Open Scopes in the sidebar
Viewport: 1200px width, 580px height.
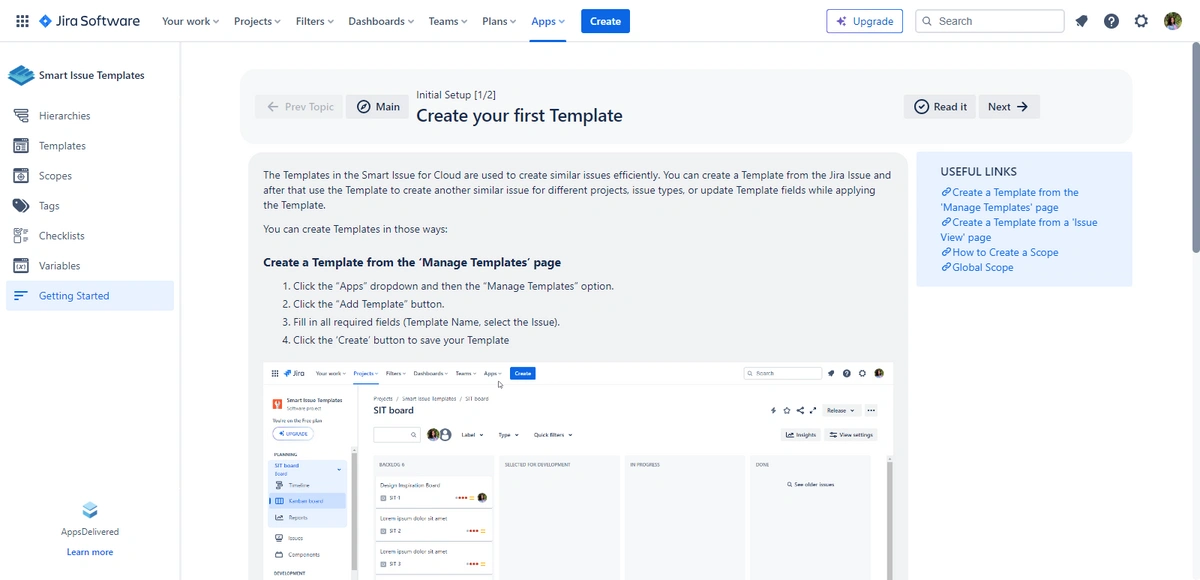coord(90,176)
